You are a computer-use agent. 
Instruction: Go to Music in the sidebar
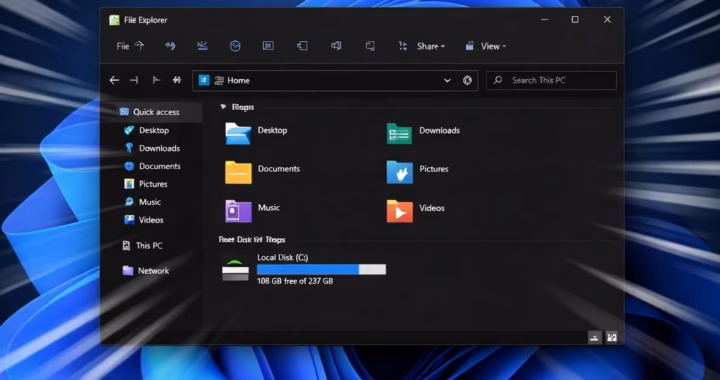143,202
